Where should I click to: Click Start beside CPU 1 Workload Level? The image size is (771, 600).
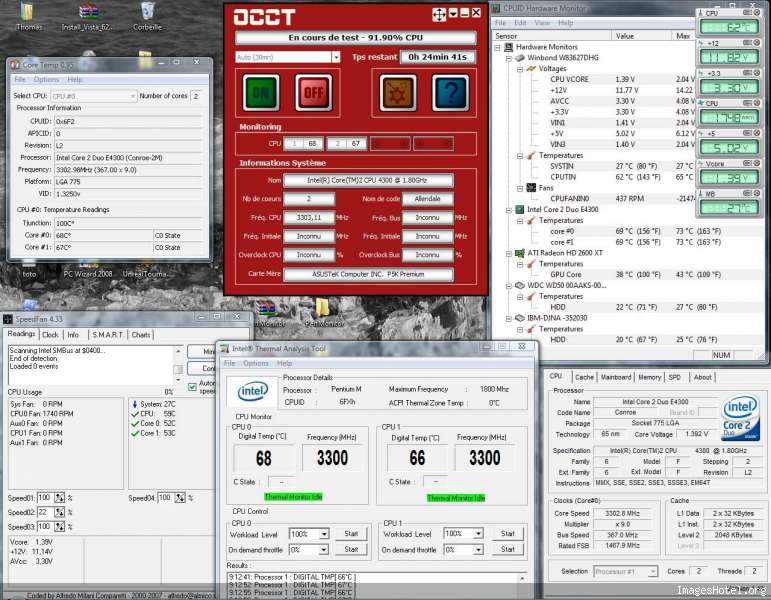tap(507, 534)
